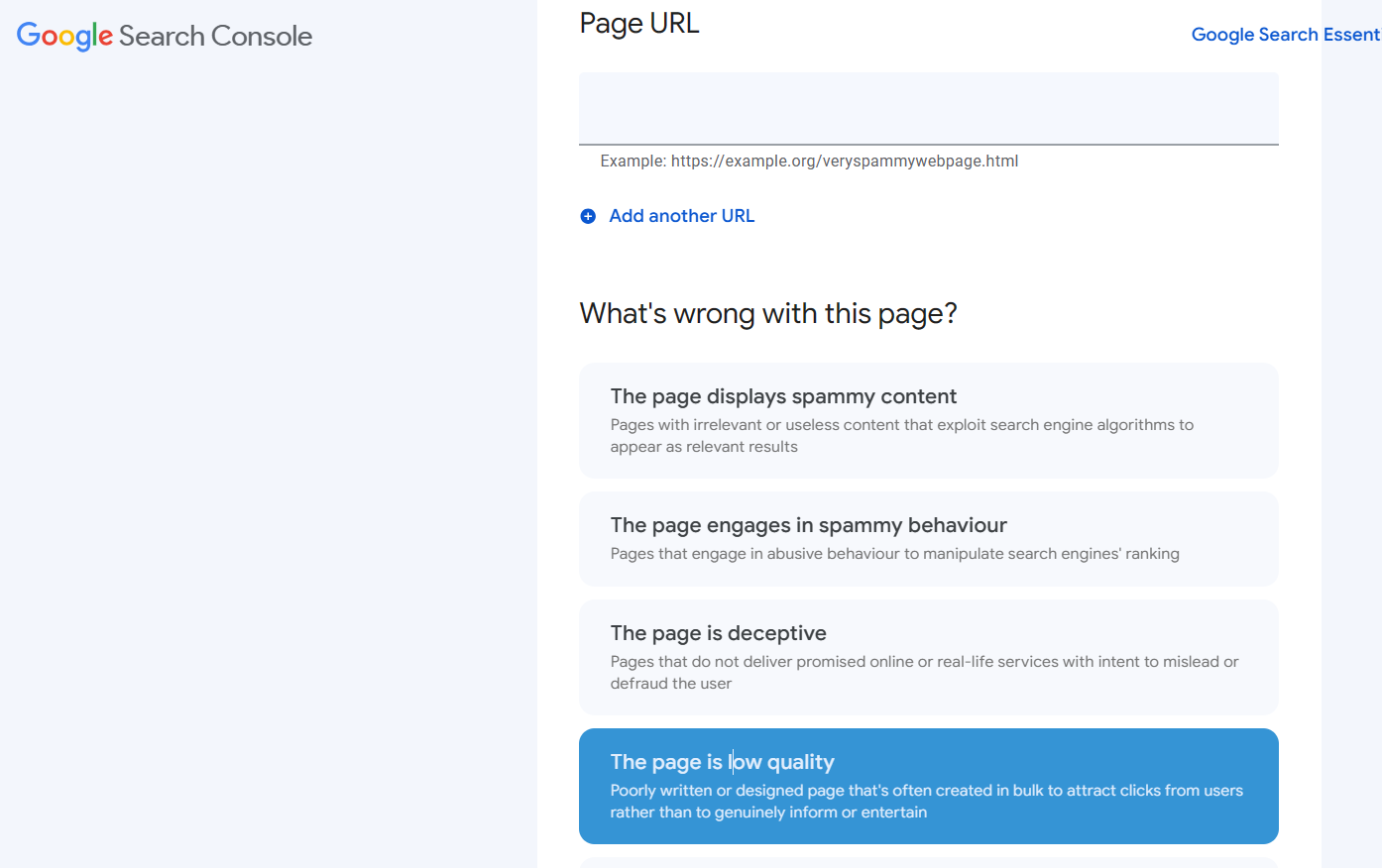Click description about misleading or defrauding users
Image resolution: width=1382 pixels, height=868 pixels.
pos(925,673)
